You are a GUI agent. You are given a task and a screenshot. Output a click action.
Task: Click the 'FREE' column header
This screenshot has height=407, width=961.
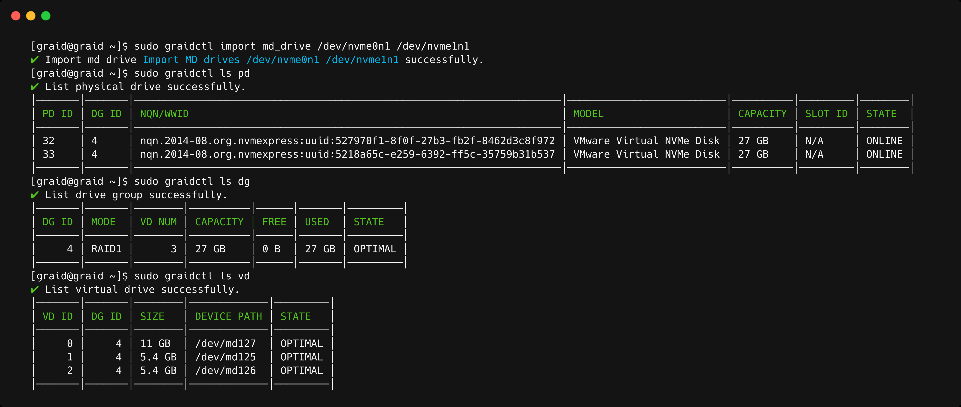(274, 222)
